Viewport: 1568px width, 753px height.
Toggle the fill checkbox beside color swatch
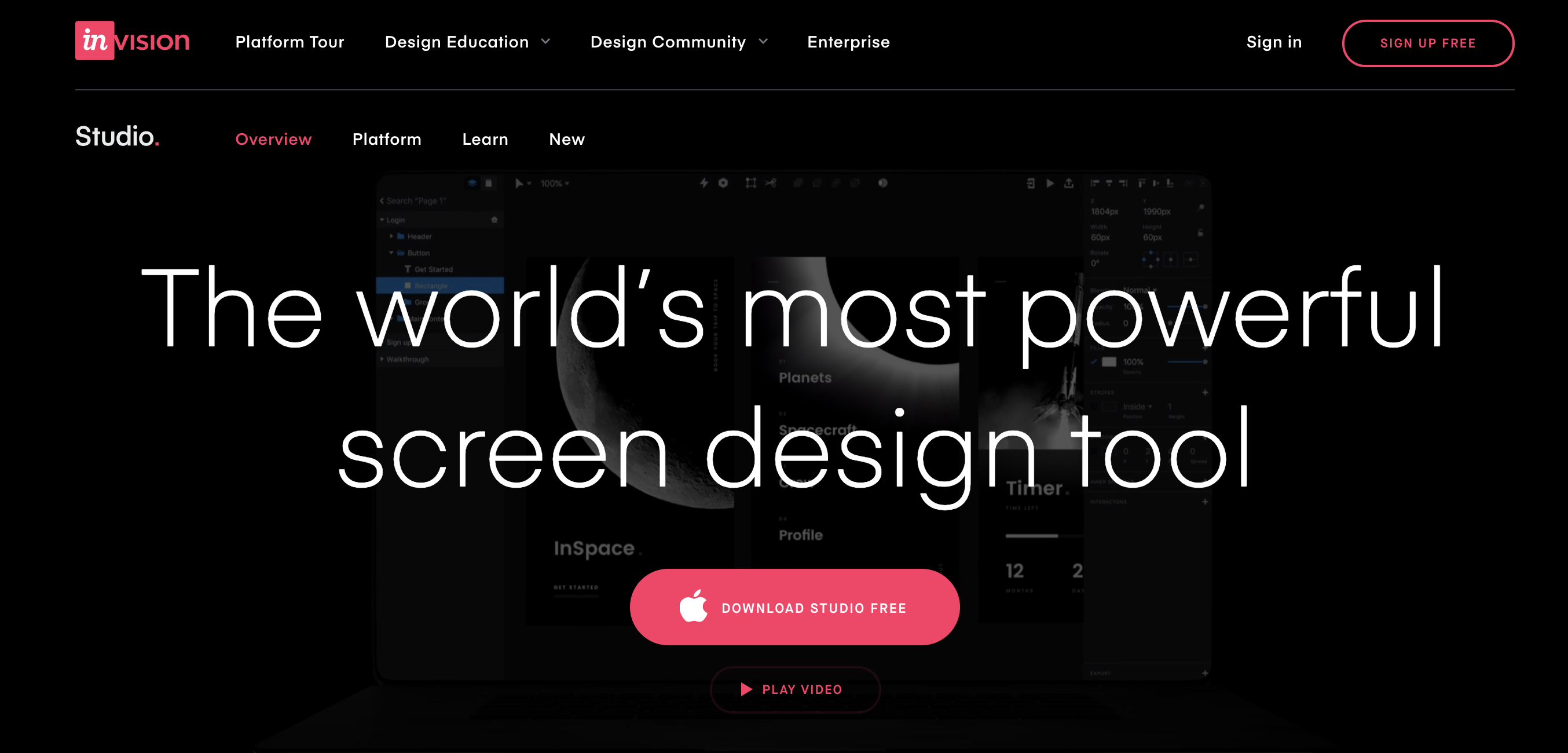pyautogui.click(x=1094, y=361)
